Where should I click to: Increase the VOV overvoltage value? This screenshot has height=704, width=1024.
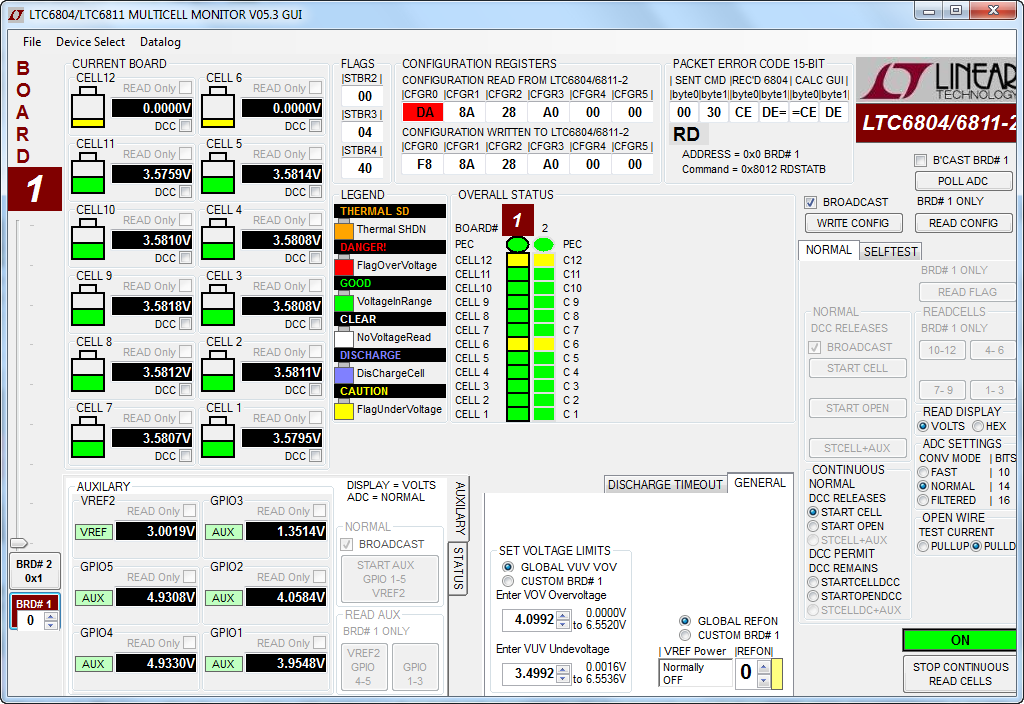click(563, 615)
